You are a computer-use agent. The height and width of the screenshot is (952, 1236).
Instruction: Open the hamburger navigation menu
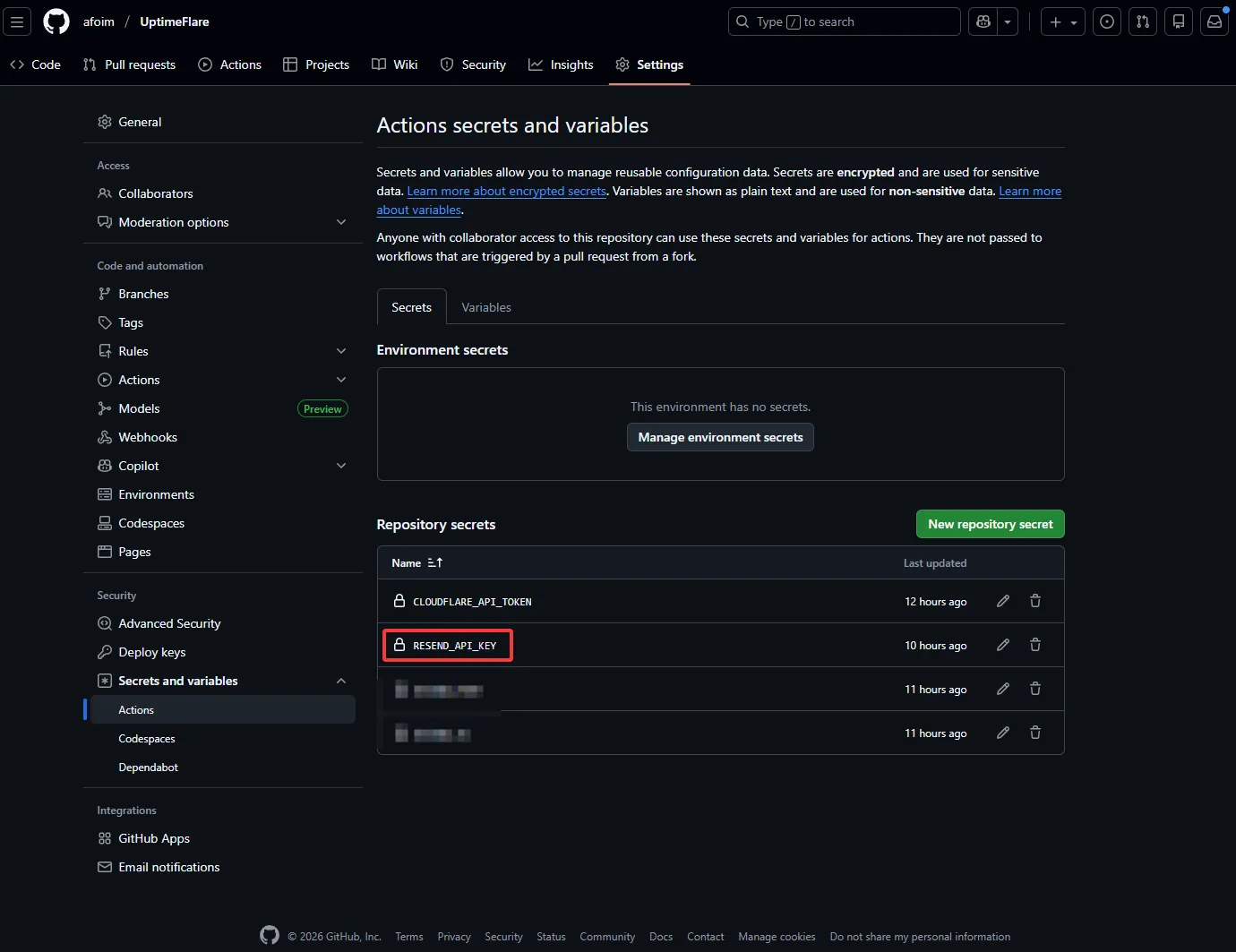pyautogui.click(x=17, y=21)
